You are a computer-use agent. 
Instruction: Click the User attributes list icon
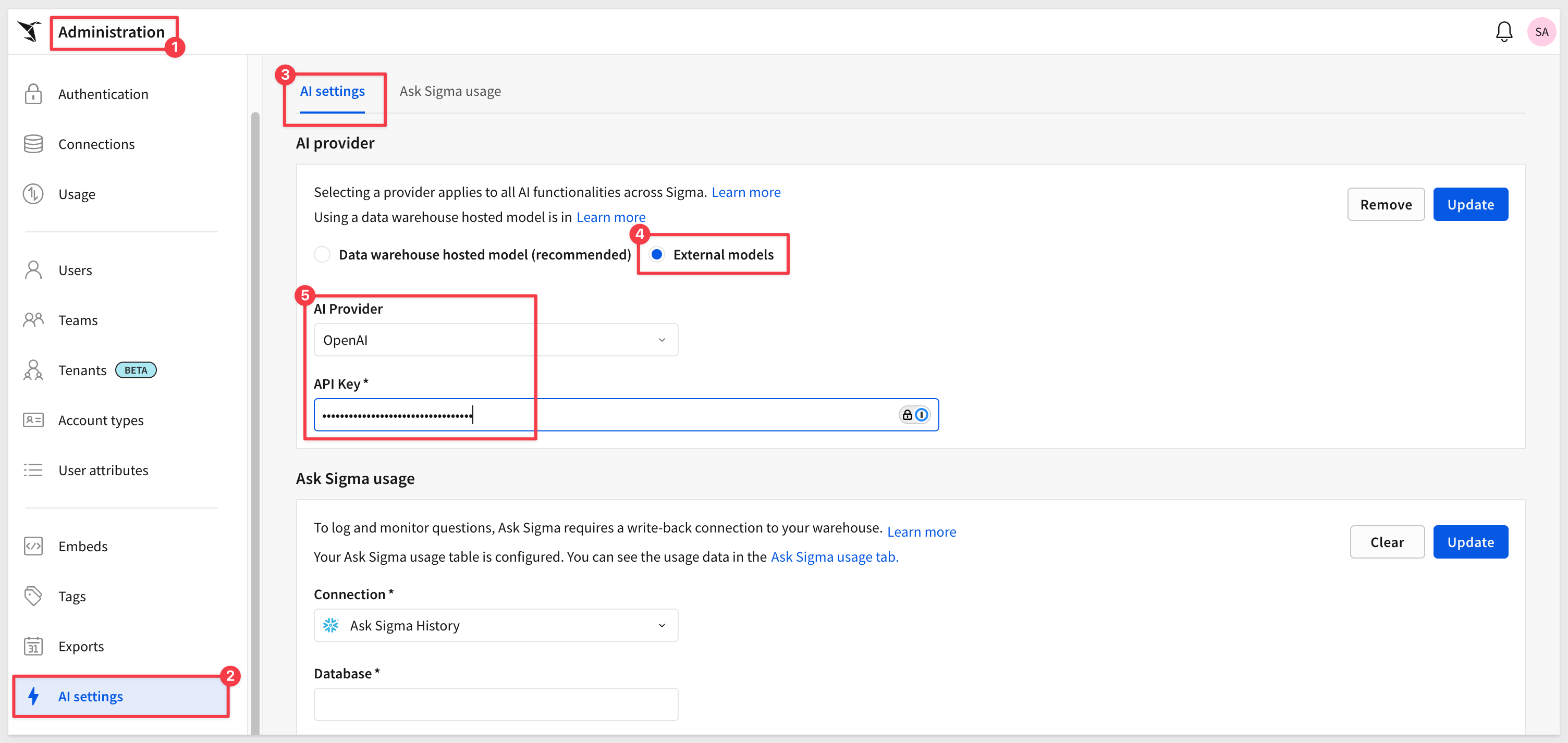tap(33, 470)
